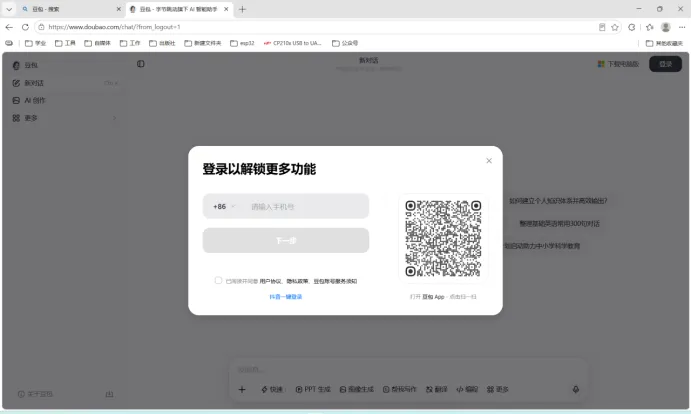Image resolution: width=692 pixels, height=414 pixels.
Task: Open AI 创作 in the sidebar
Action: click(x=65, y=101)
